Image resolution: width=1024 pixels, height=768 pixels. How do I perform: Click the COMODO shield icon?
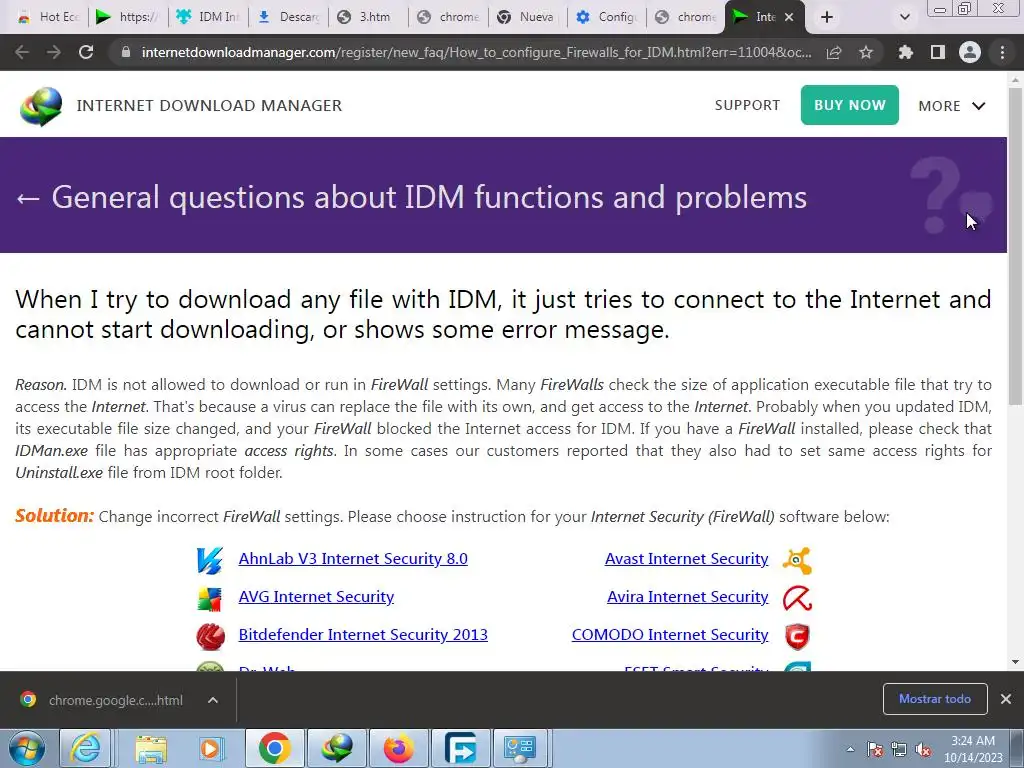(797, 636)
